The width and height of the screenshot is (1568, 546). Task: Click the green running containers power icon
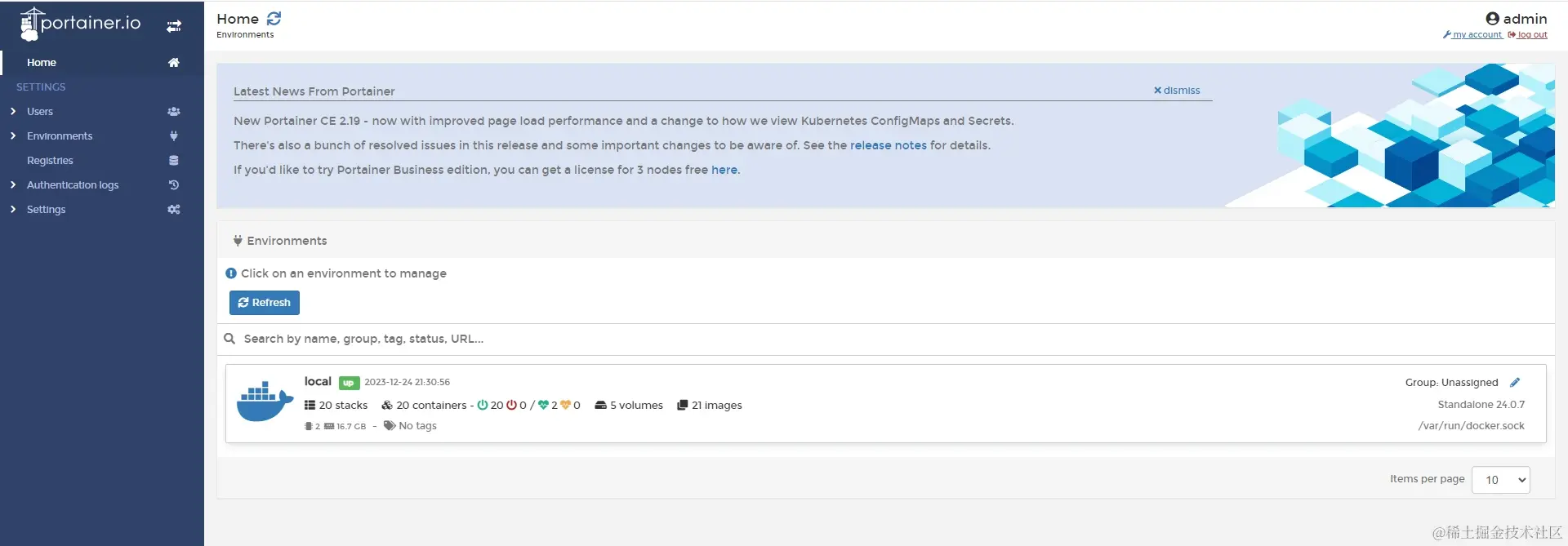483,405
